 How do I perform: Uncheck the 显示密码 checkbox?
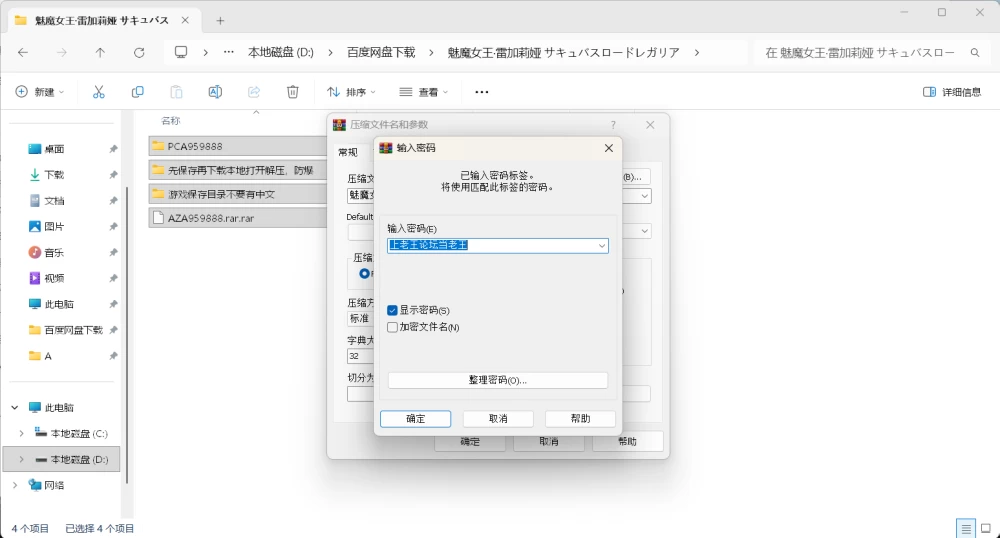[392, 310]
